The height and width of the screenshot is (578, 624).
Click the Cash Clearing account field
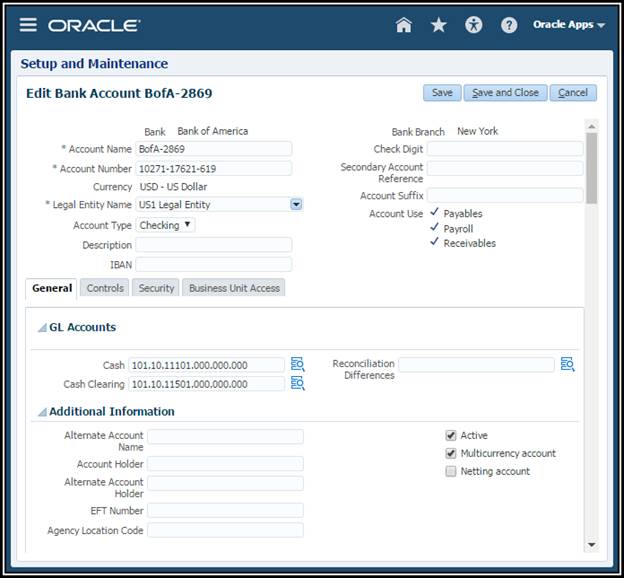(207, 384)
